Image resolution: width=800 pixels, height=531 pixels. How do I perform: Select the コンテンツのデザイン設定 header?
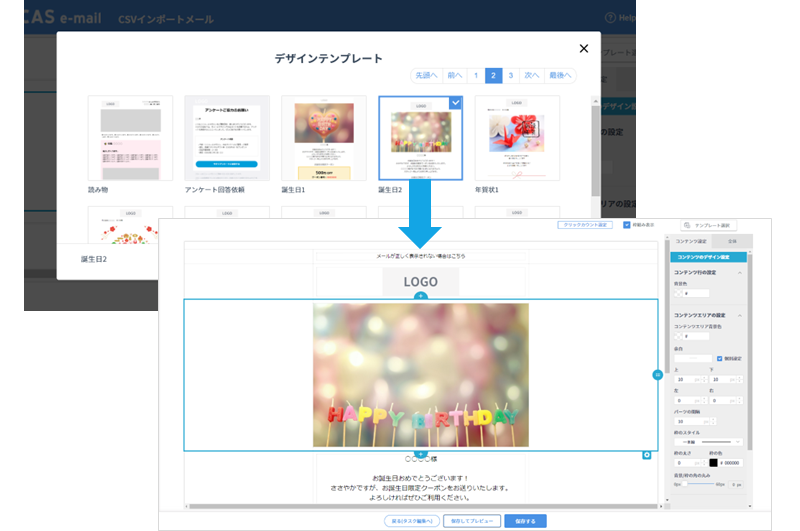point(708,257)
